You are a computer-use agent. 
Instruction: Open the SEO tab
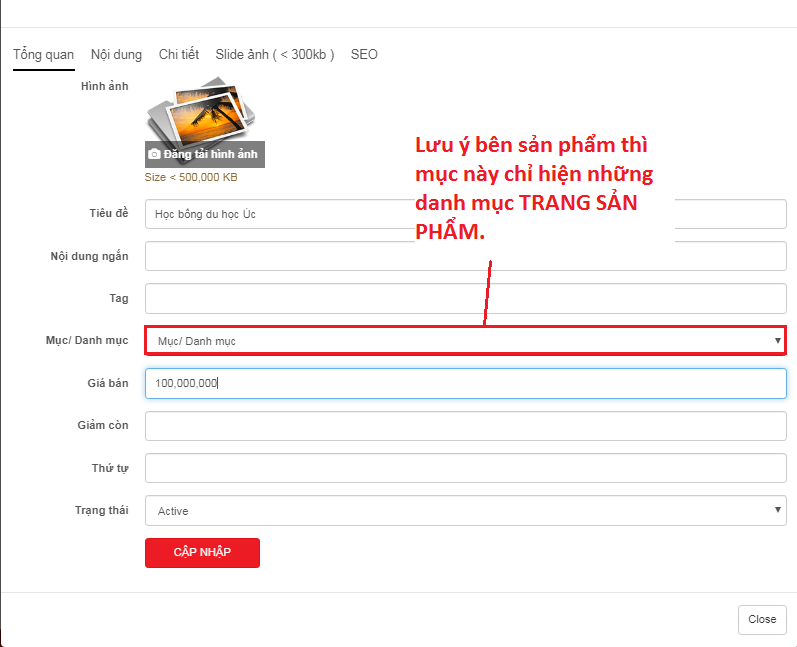point(364,55)
